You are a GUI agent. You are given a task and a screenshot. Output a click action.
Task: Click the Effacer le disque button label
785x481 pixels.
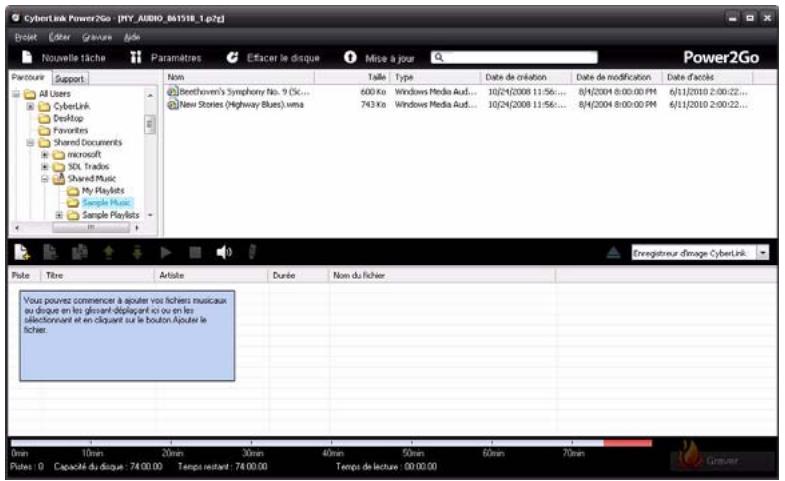(283, 58)
